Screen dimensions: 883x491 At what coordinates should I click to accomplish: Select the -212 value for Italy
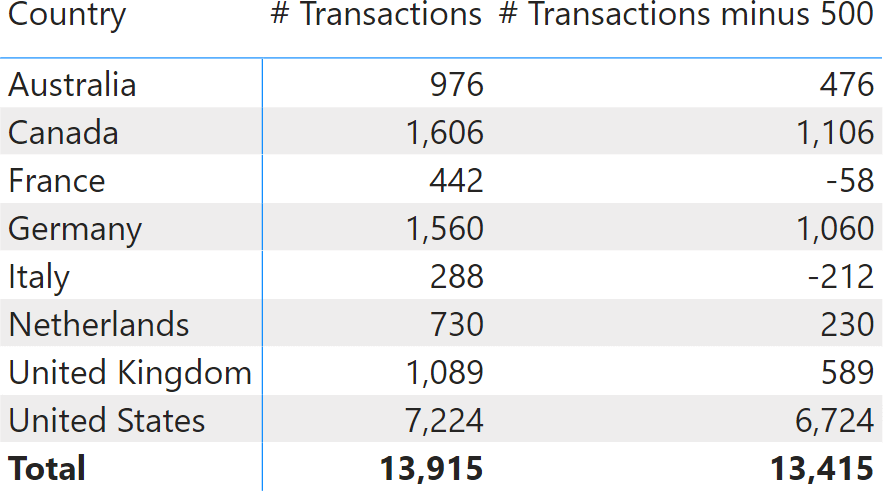pos(841,277)
